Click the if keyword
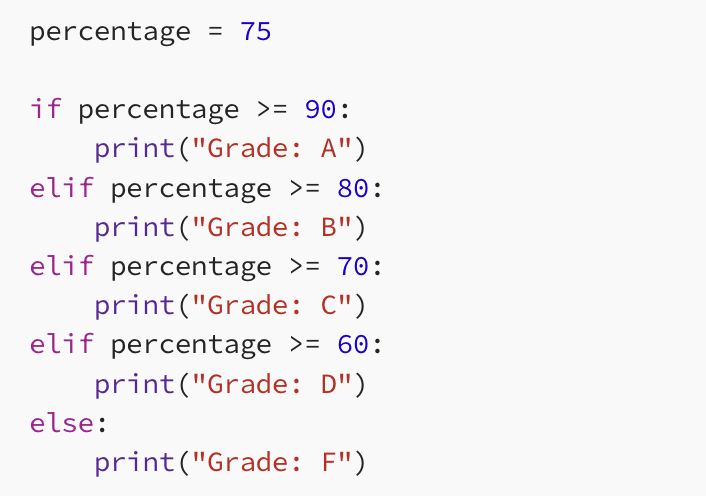 (x=45, y=110)
